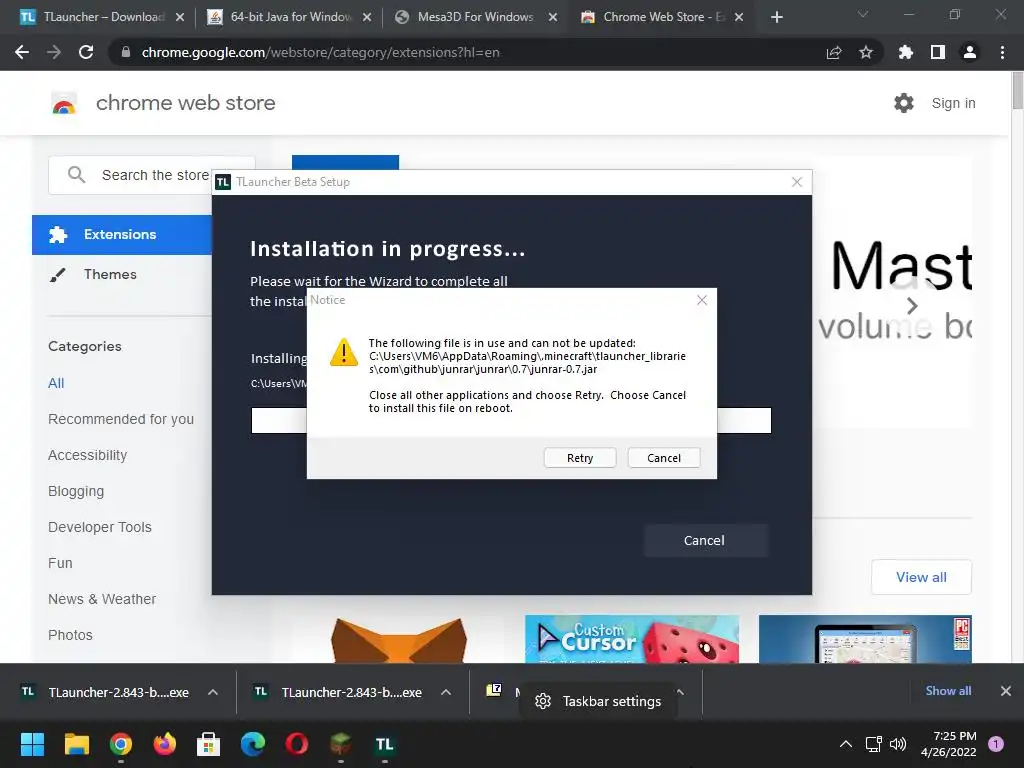The height and width of the screenshot is (768, 1024).
Task: Launch Microsoft Edge from the taskbar
Action: pyautogui.click(x=253, y=744)
